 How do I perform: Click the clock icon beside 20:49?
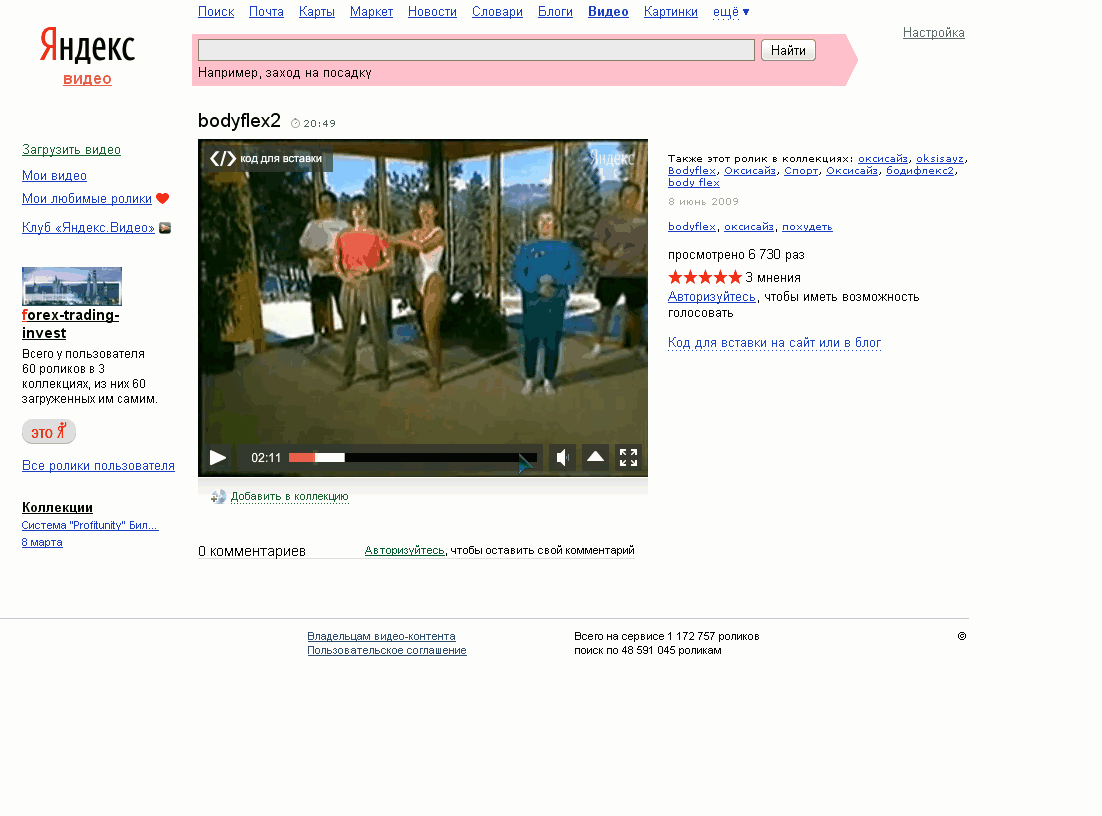point(295,124)
